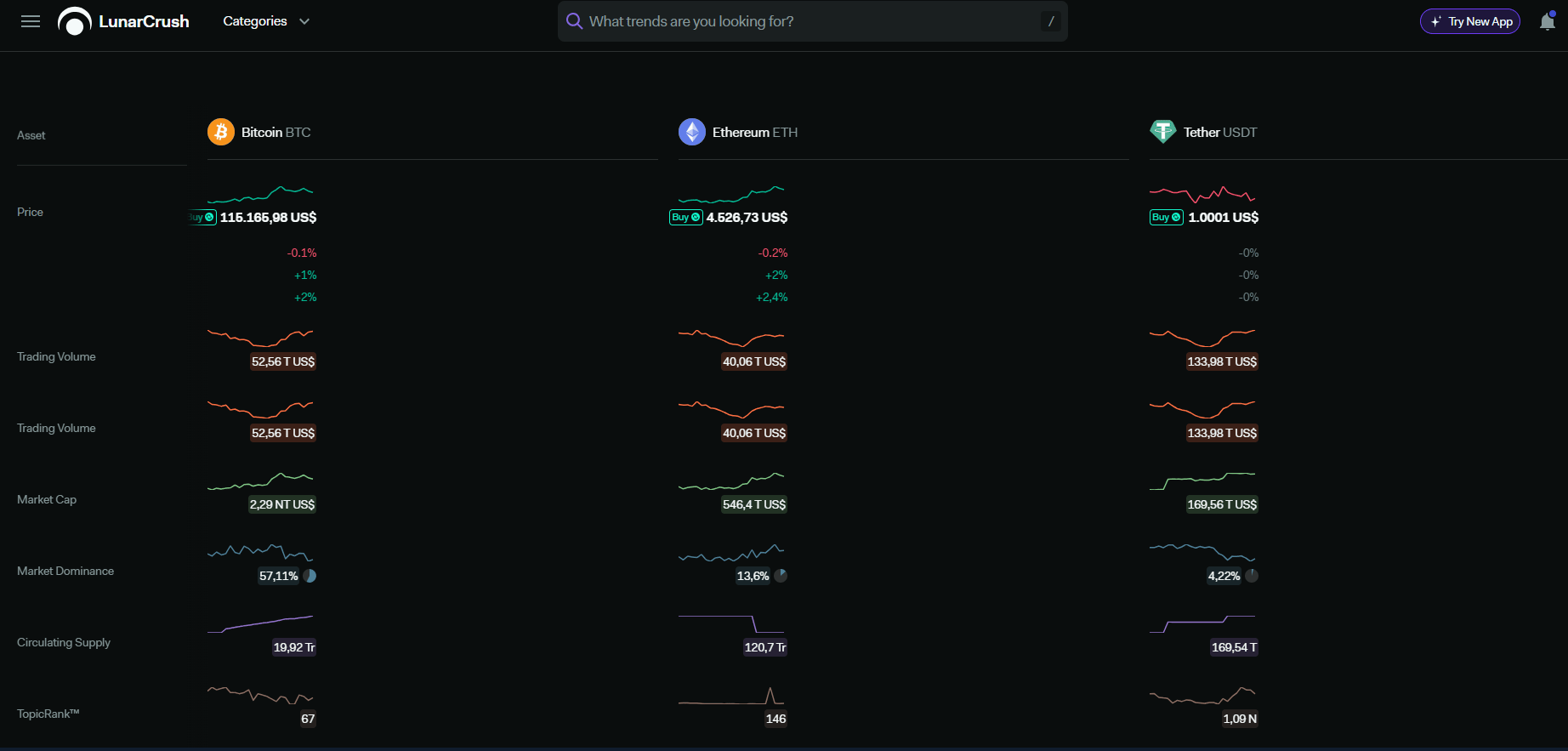Click the Asset row label

click(x=31, y=135)
